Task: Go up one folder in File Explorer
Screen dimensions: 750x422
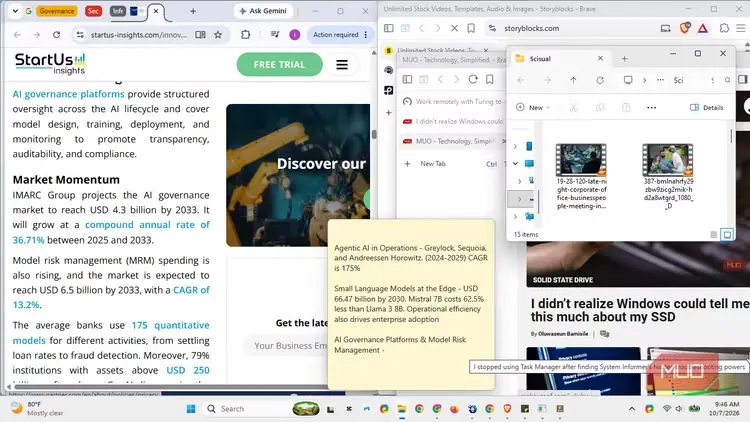Action: pyautogui.click(x=573, y=80)
